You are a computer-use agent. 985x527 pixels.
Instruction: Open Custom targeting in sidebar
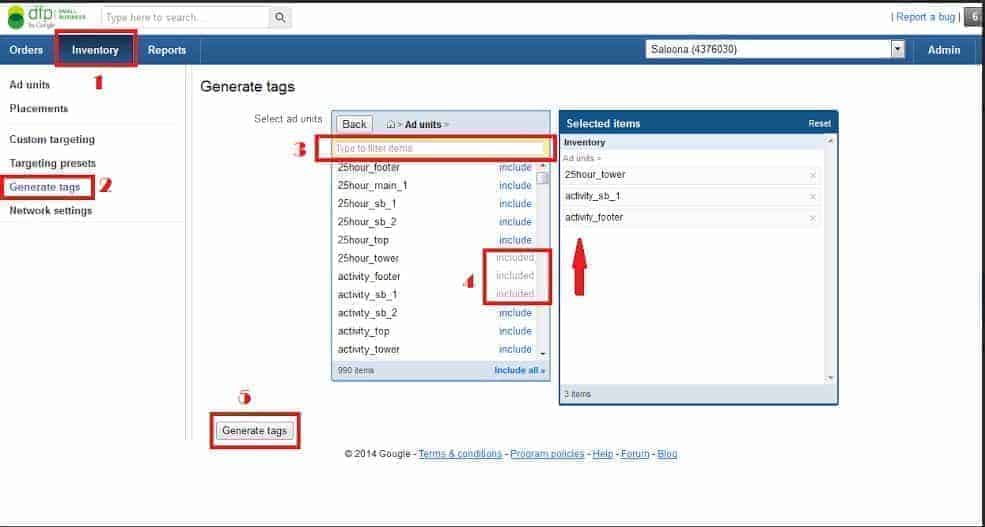pos(52,139)
